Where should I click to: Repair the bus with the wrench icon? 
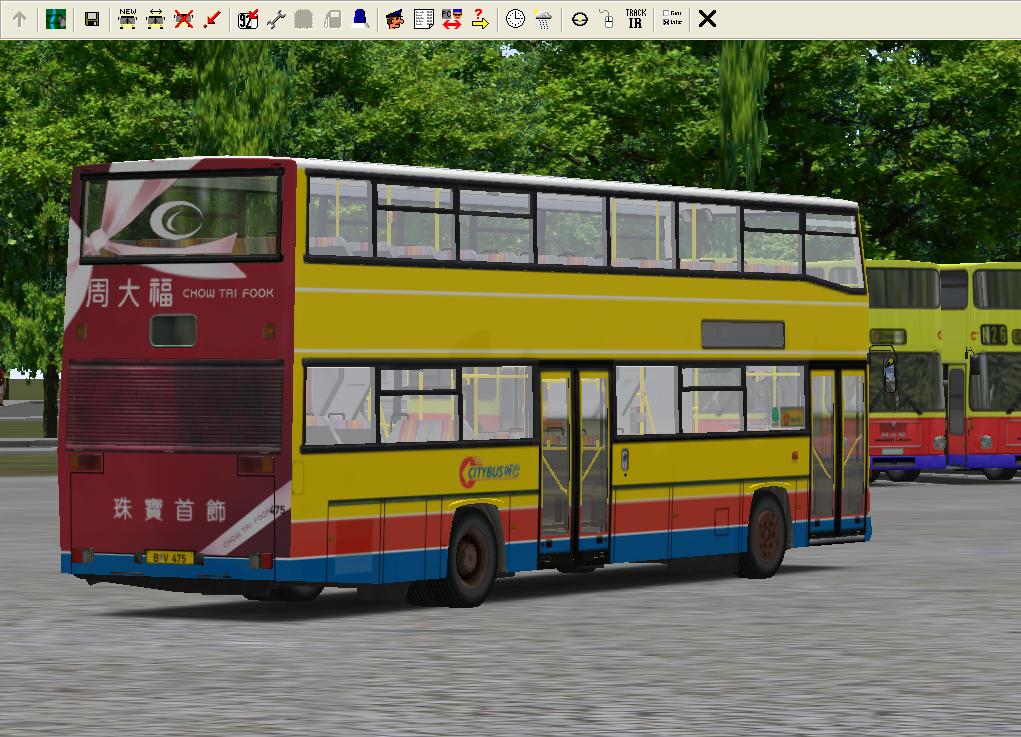coord(276,19)
